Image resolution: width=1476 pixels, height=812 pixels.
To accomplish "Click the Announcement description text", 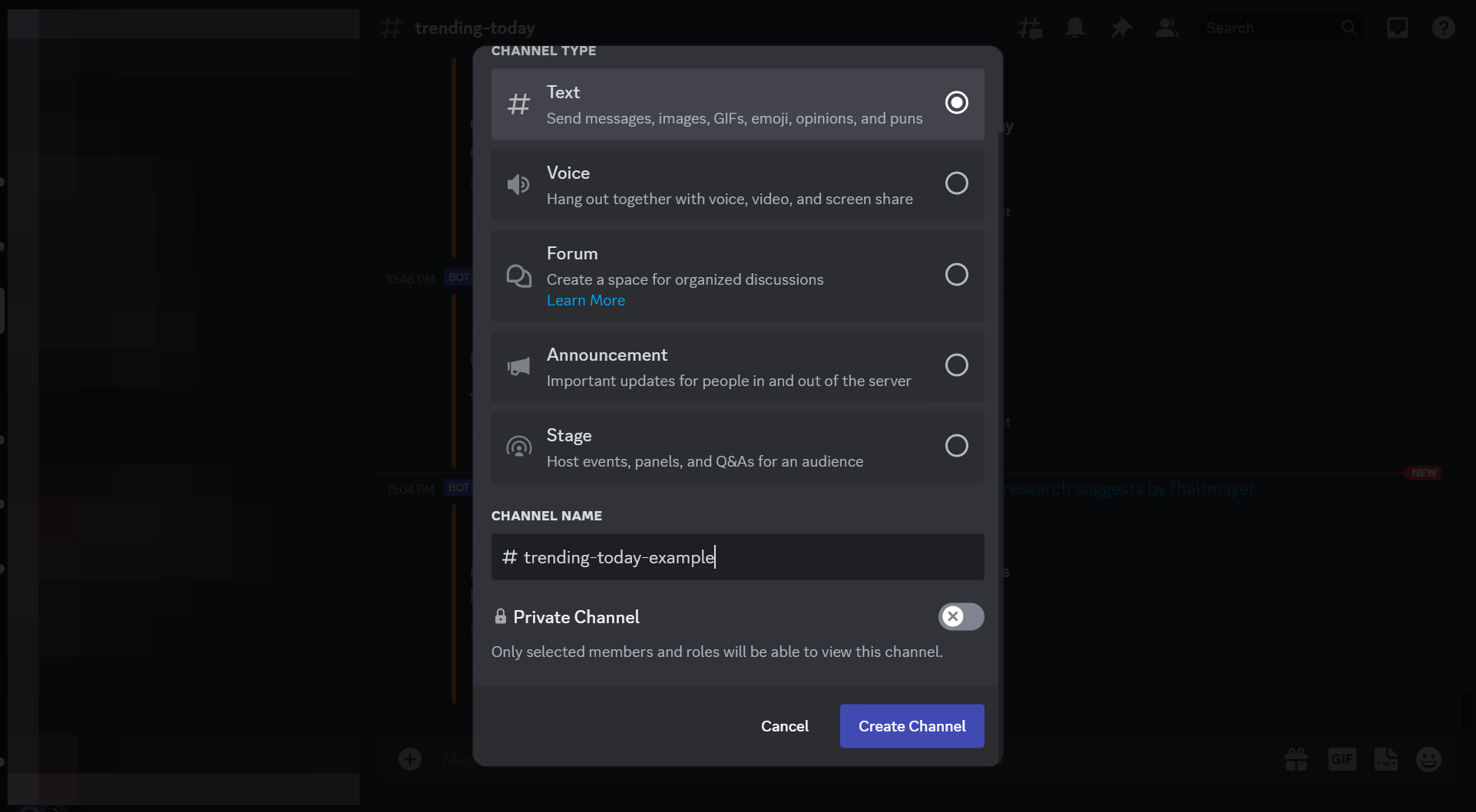I will point(729,381).
